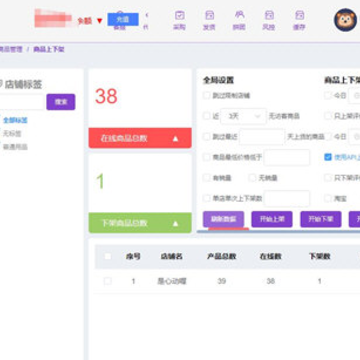Click the 商品最低价格低于 price input

(x=287, y=157)
